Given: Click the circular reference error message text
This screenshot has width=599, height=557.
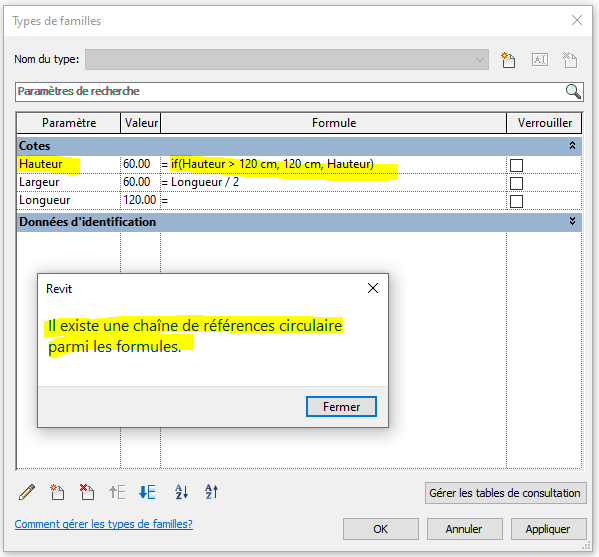Looking at the screenshot, I should tap(195, 336).
